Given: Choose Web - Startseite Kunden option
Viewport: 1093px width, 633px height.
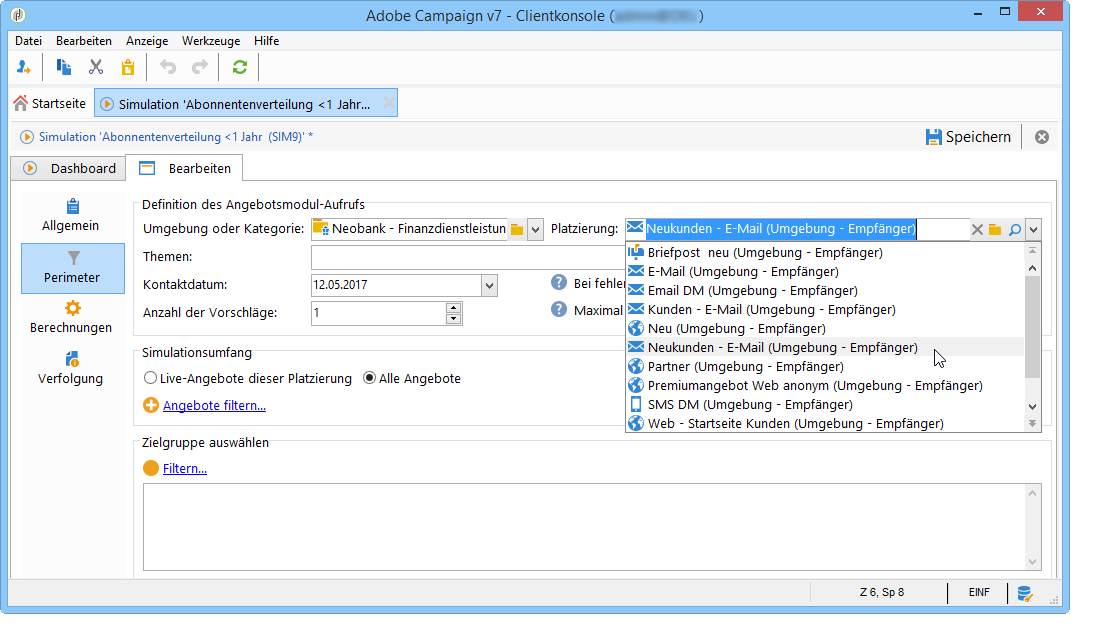Looking at the screenshot, I should click(x=825, y=423).
